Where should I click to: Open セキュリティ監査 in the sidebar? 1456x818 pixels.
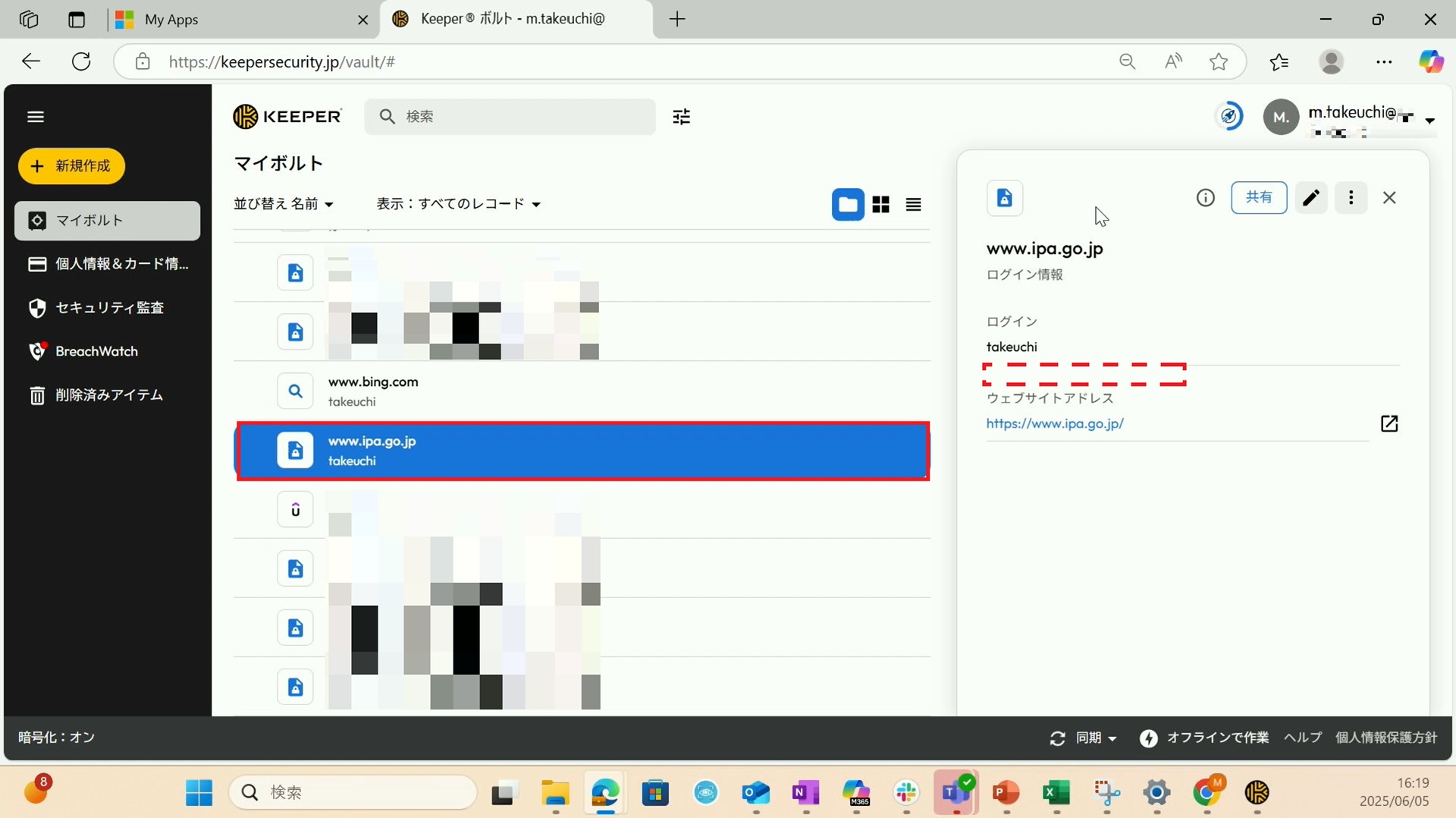tap(108, 308)
